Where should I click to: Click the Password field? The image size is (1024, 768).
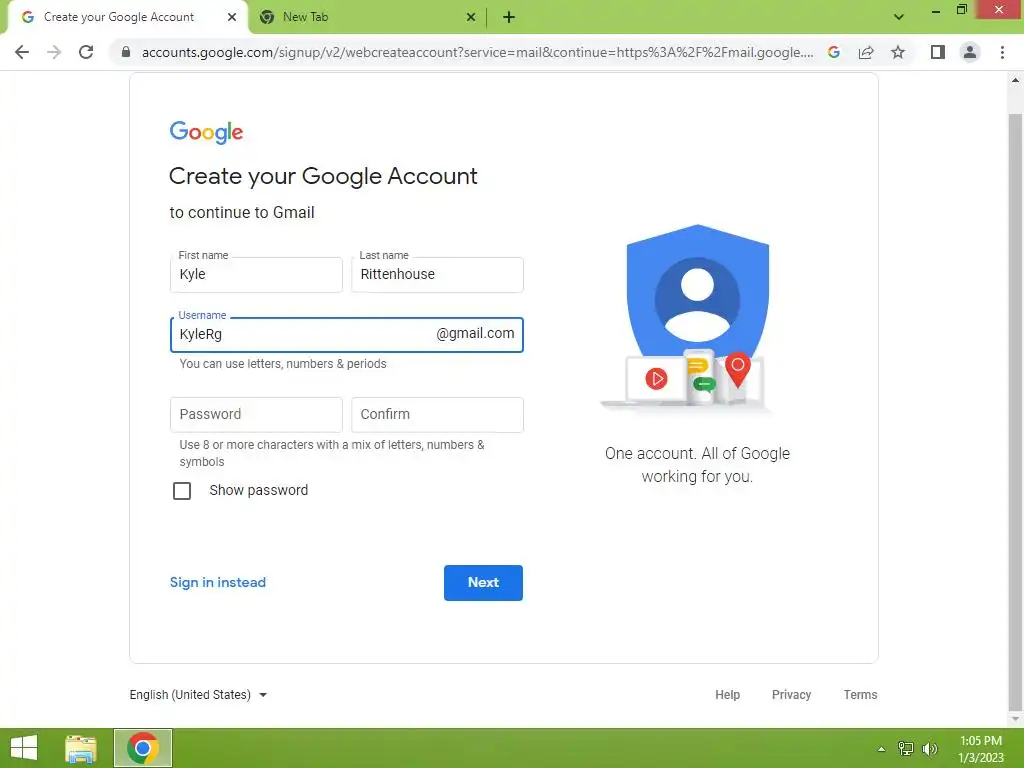[256, 415]
